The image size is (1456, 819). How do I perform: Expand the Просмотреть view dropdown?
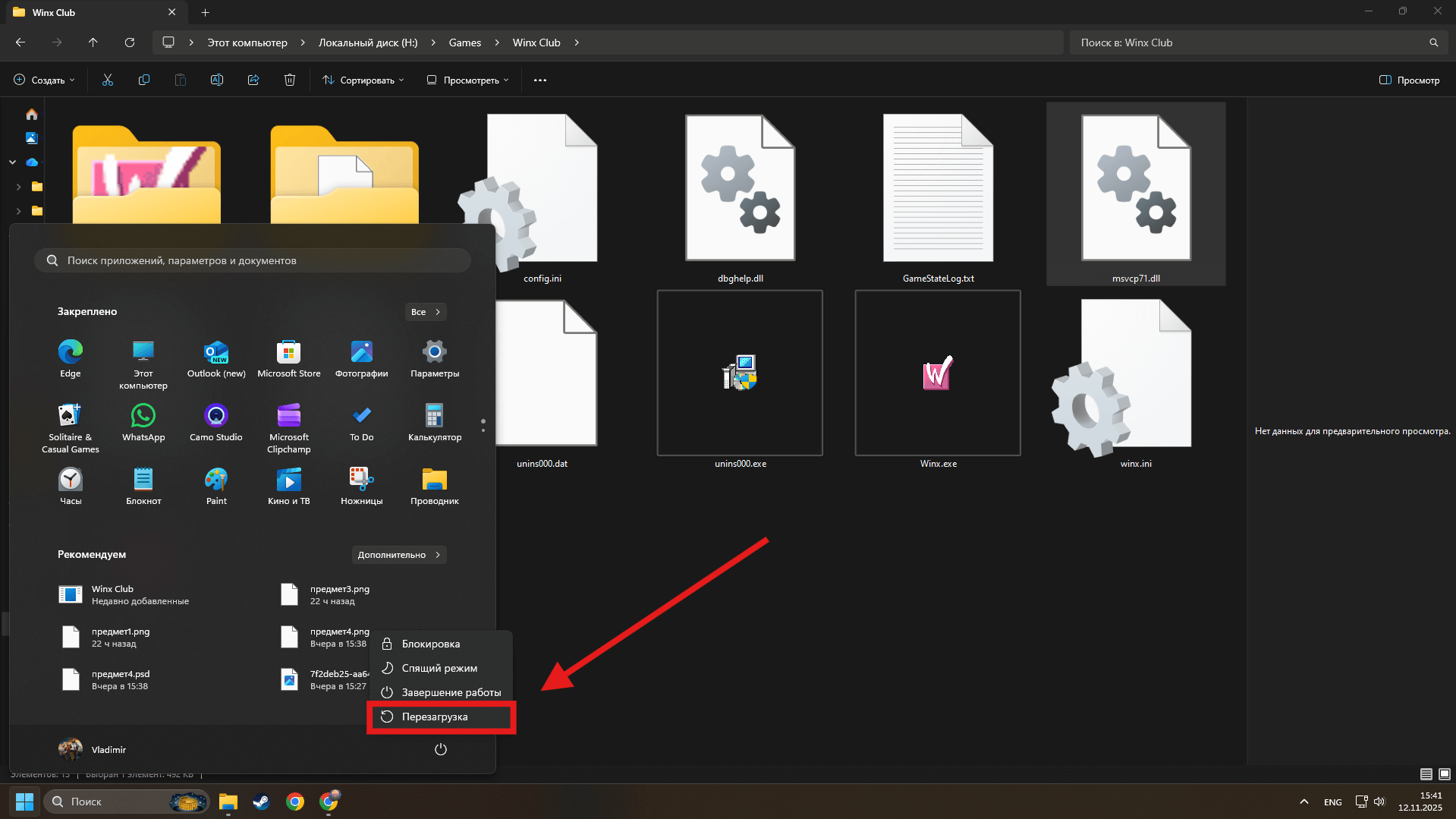[x=467, y=80]
